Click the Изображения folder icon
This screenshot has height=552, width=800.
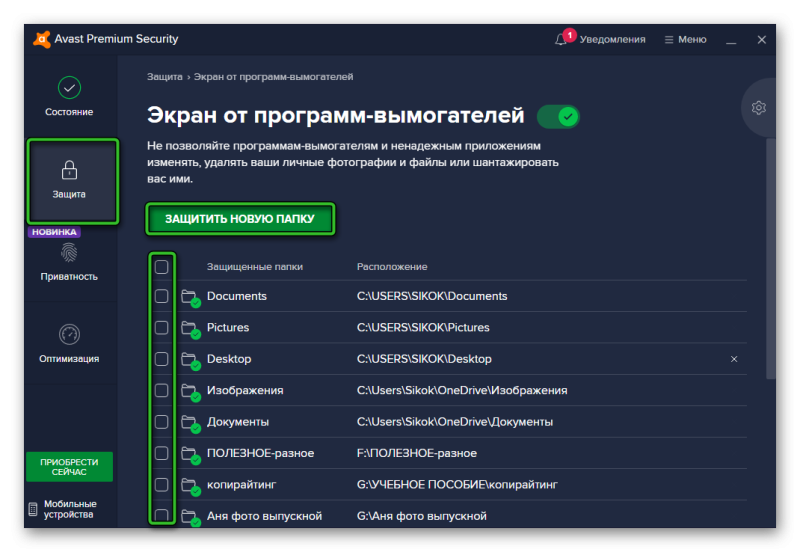[x=190, y=392]
